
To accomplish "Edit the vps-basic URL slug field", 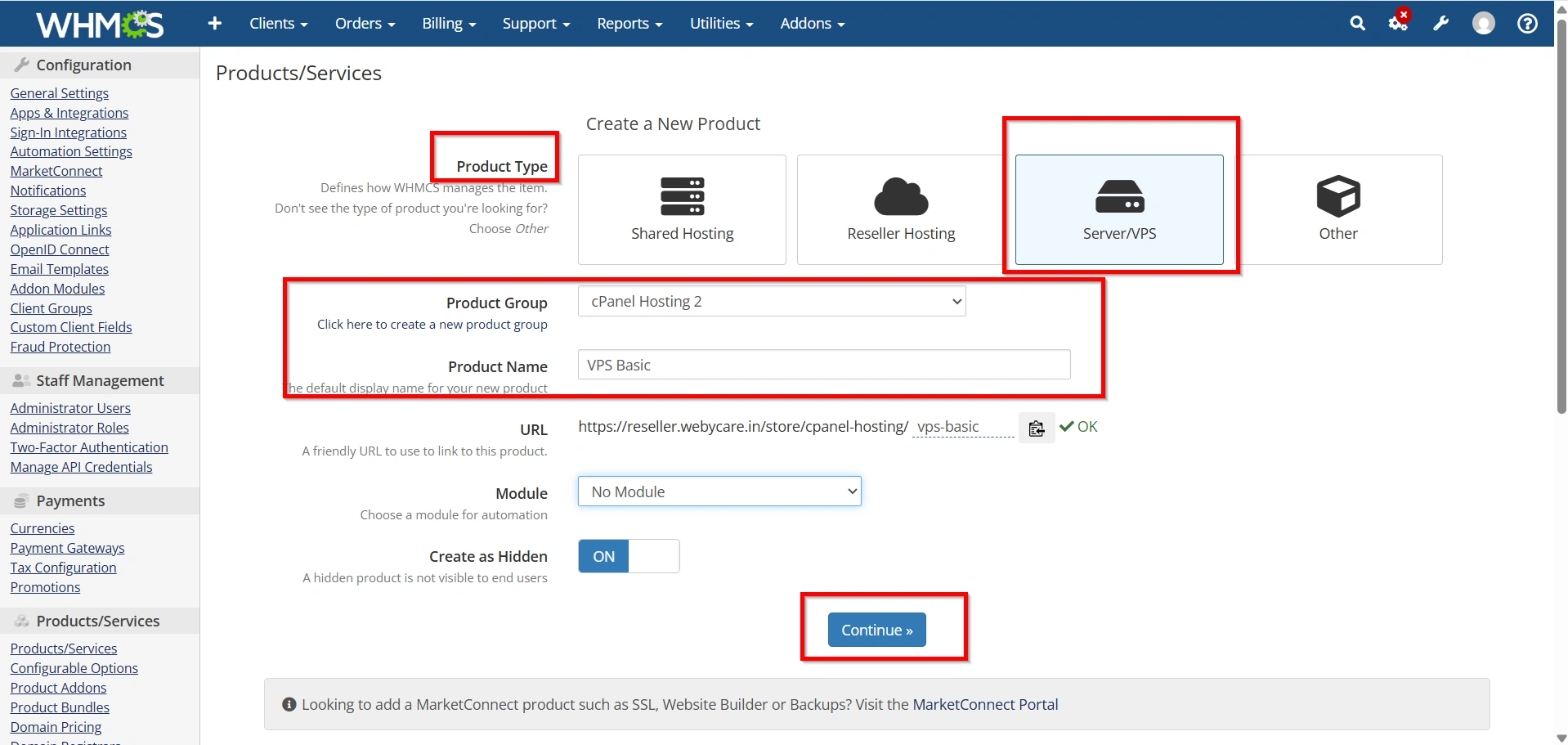I will [x=963, y=426].
